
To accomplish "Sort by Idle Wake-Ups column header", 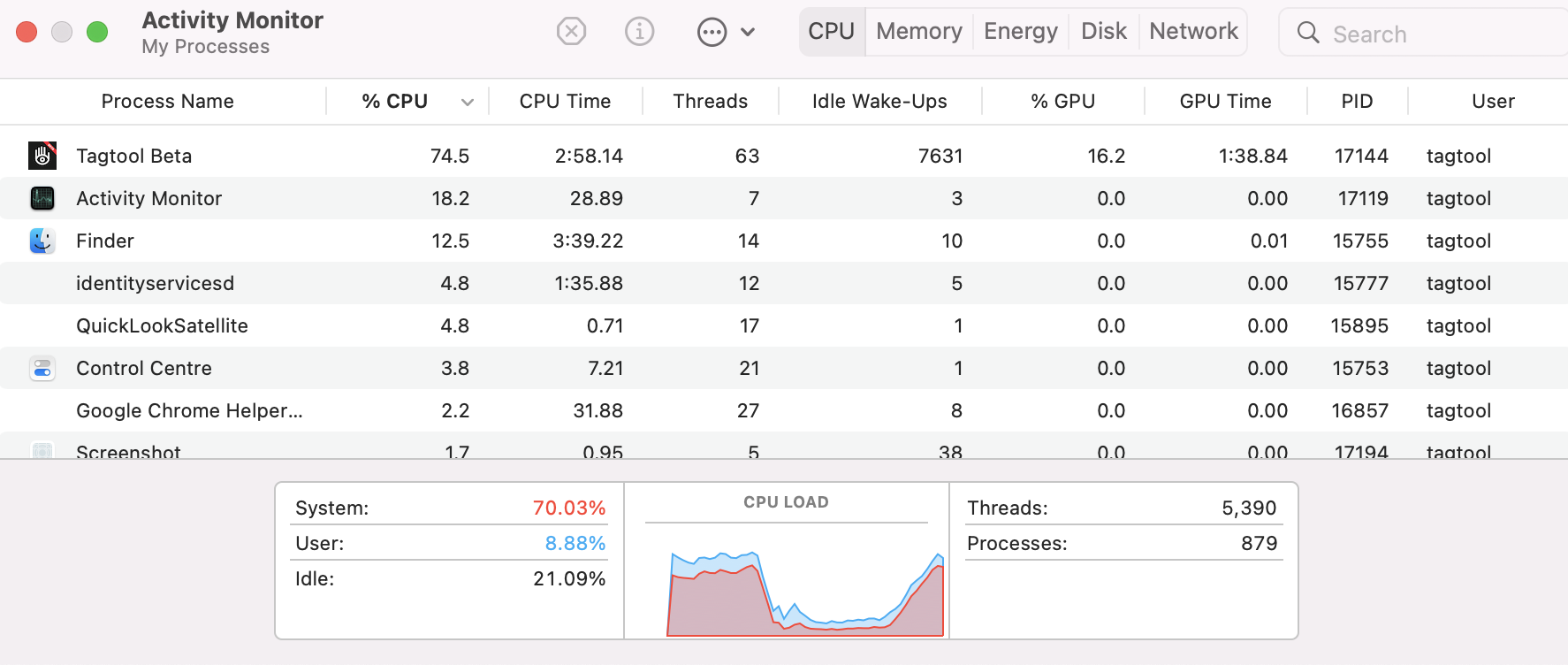I will [879, 102].
